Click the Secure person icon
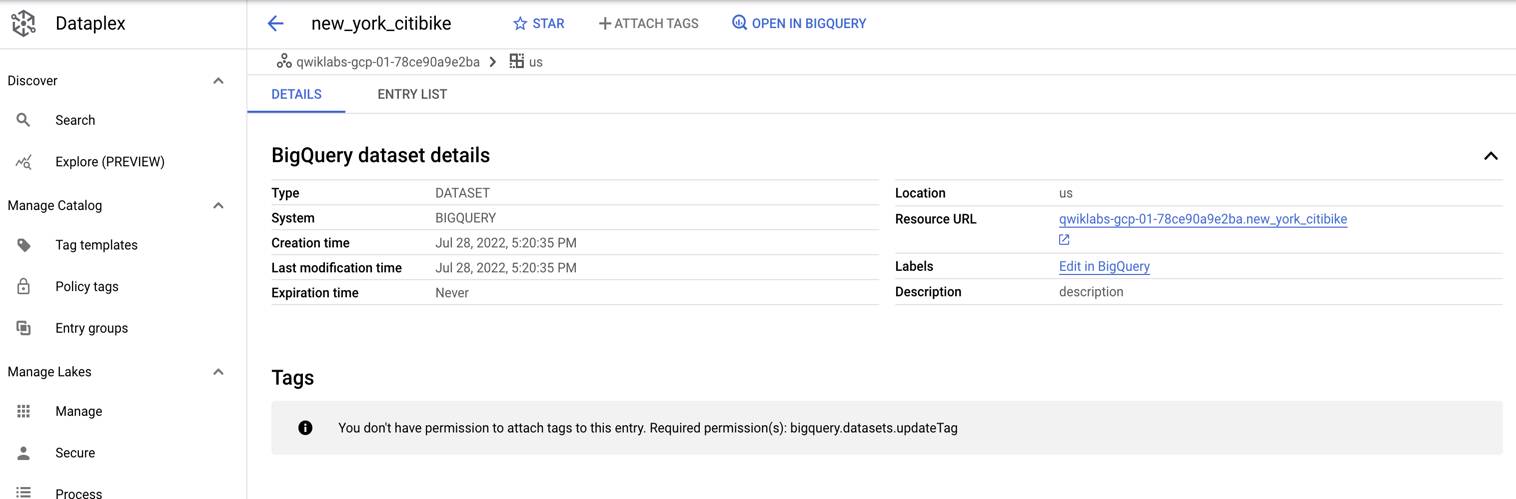1516x499 pixels. tap(24, 453)
